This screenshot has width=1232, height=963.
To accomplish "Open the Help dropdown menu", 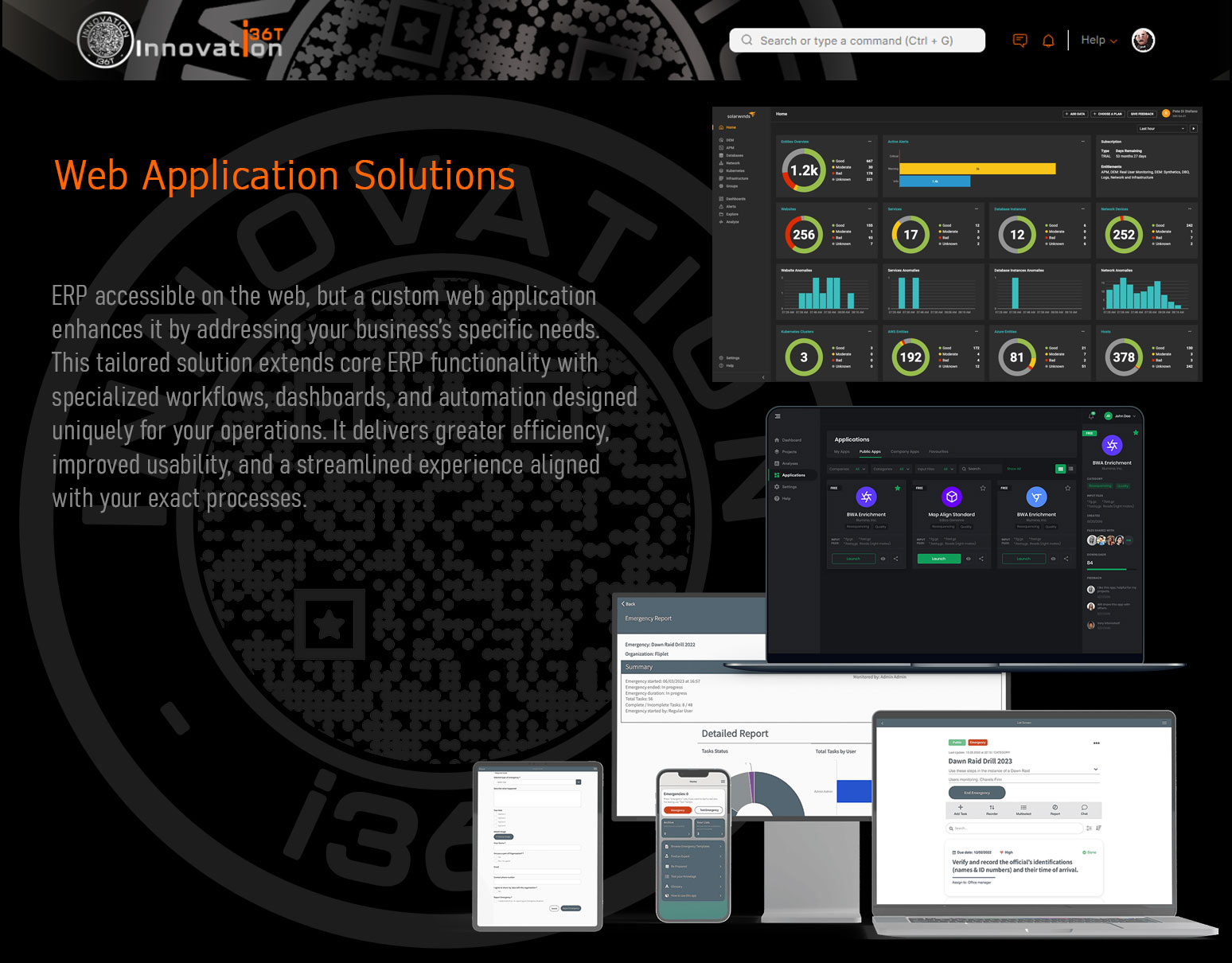I will (x=1098, y=41).
